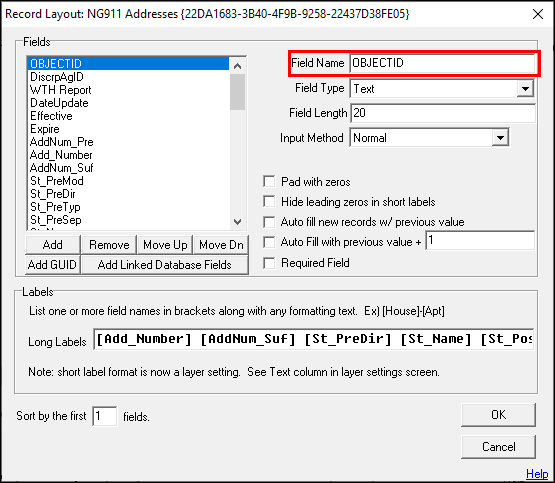Click Add Linked Database Fields button
555x483 pixels.
[165, 265]
